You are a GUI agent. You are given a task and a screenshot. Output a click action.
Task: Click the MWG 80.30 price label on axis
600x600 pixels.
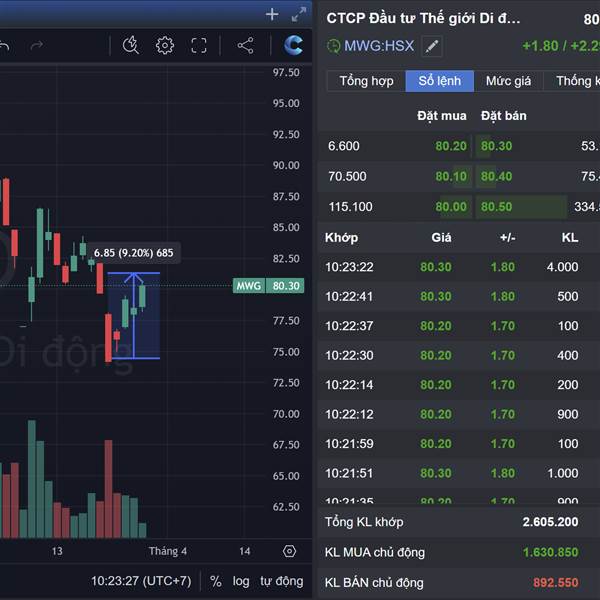267,286
